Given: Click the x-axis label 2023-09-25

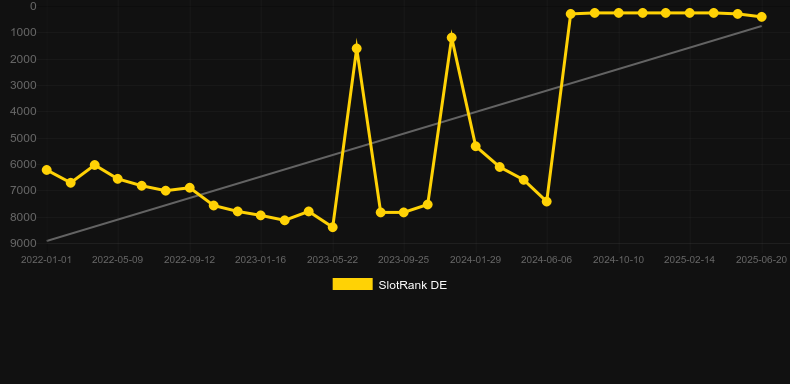Looking at the screenshot, I should coord(404,260).
